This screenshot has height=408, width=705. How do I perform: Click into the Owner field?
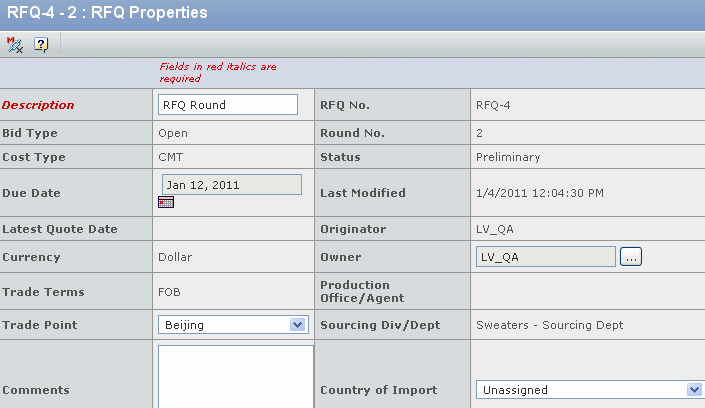545,256
